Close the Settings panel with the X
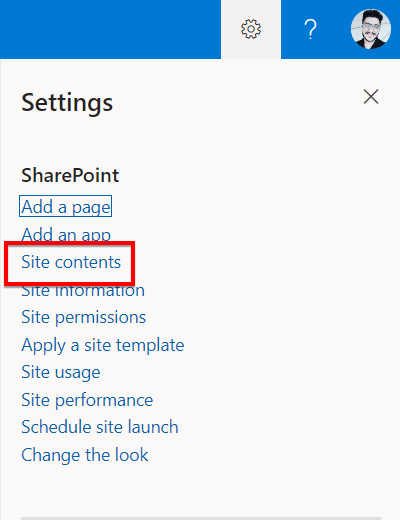Image resolution: width=400 pixels, height=520 pixels. (371, 97)
